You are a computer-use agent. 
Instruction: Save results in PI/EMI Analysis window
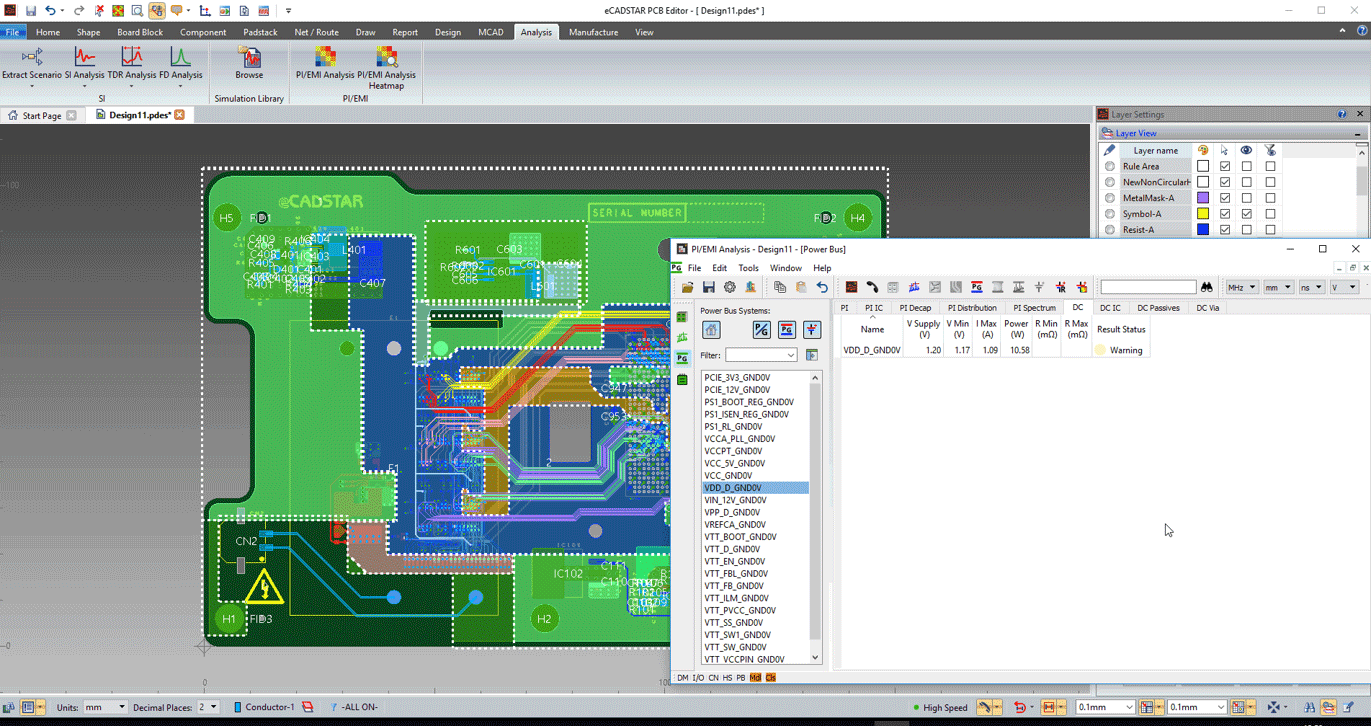(x=708, y=288)
